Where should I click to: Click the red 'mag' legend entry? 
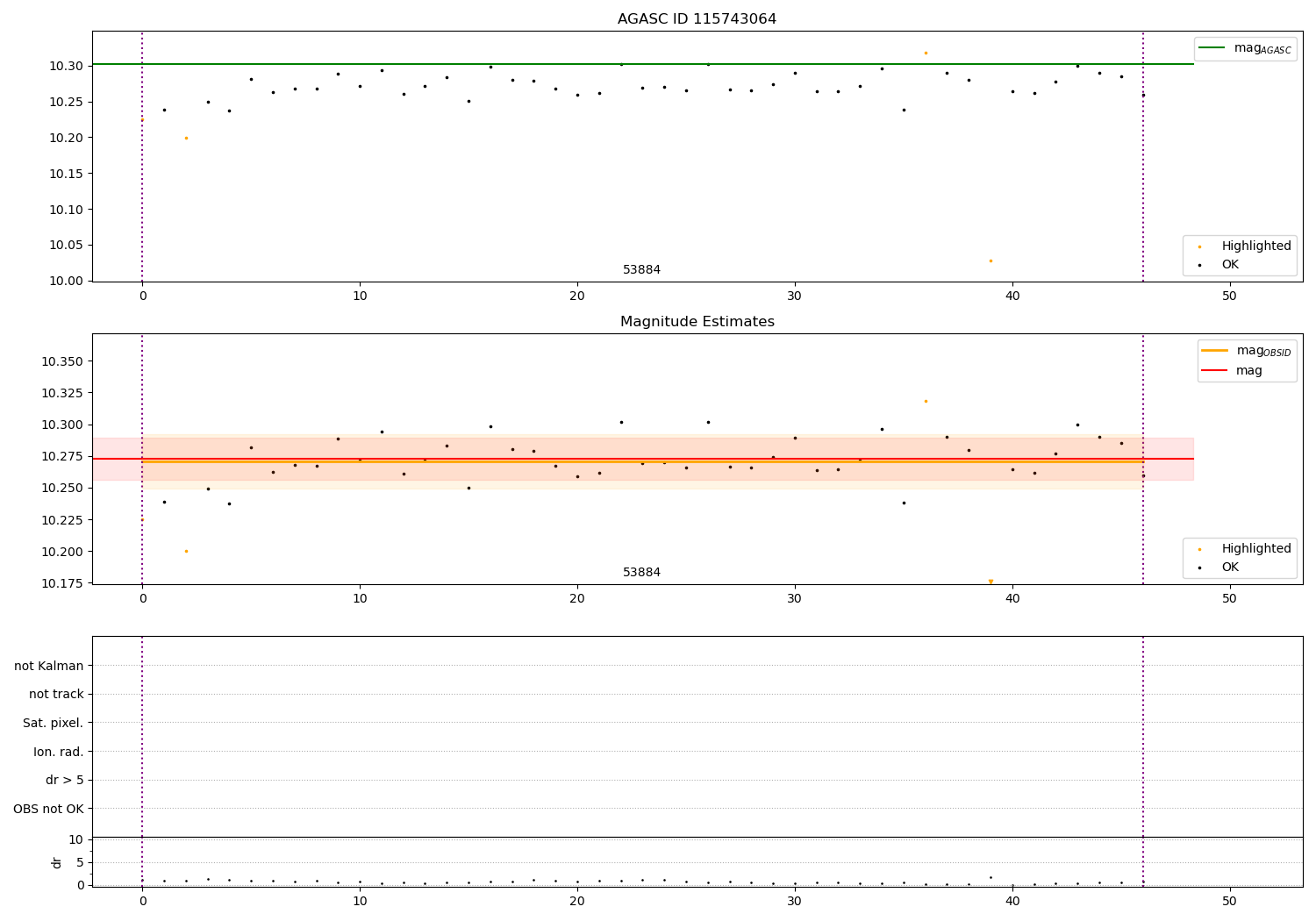(1233, 371)
